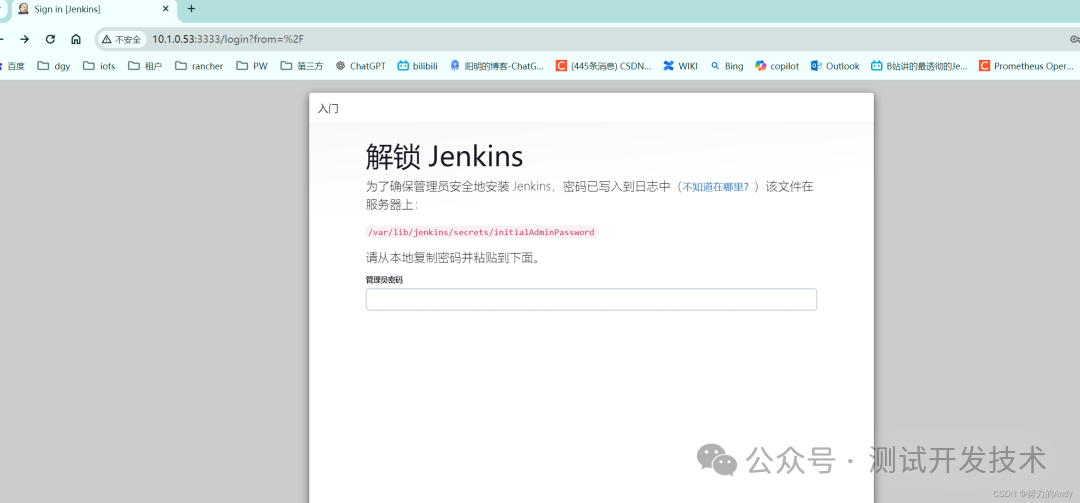Viewport: 1080px width, 503px height.
Task: Open the (445条消息) CSDN bookmark
Action: pyautogui.click(x=603, y=66)
